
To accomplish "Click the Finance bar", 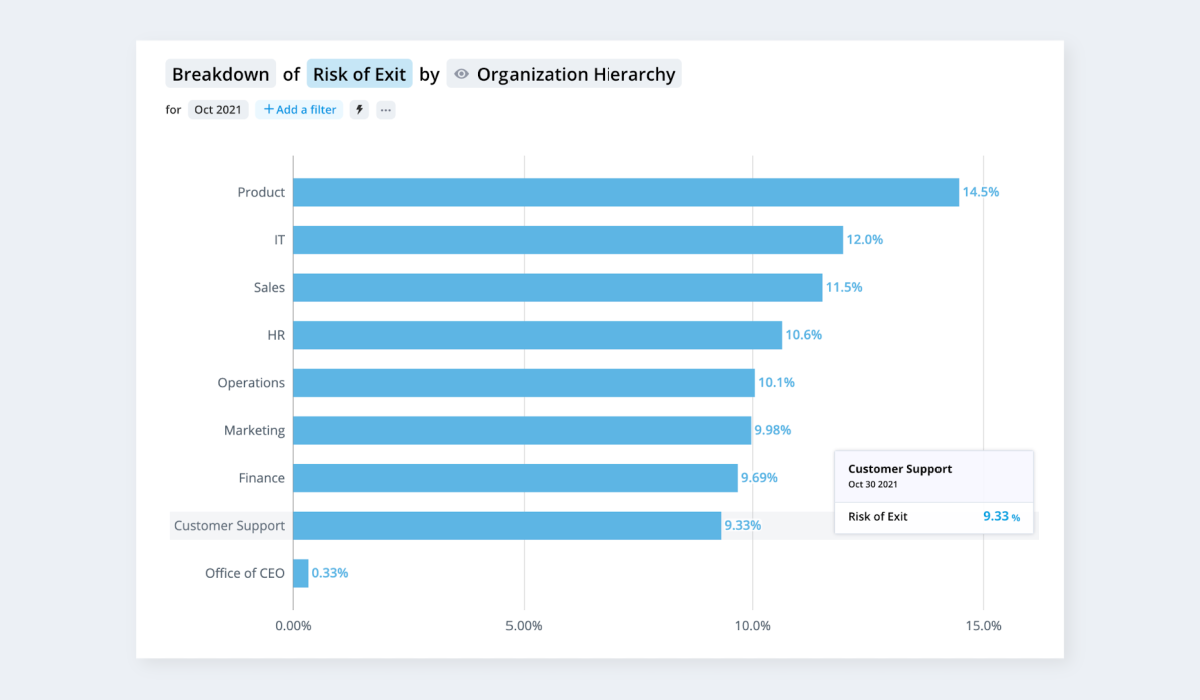I will click(515, 478).
